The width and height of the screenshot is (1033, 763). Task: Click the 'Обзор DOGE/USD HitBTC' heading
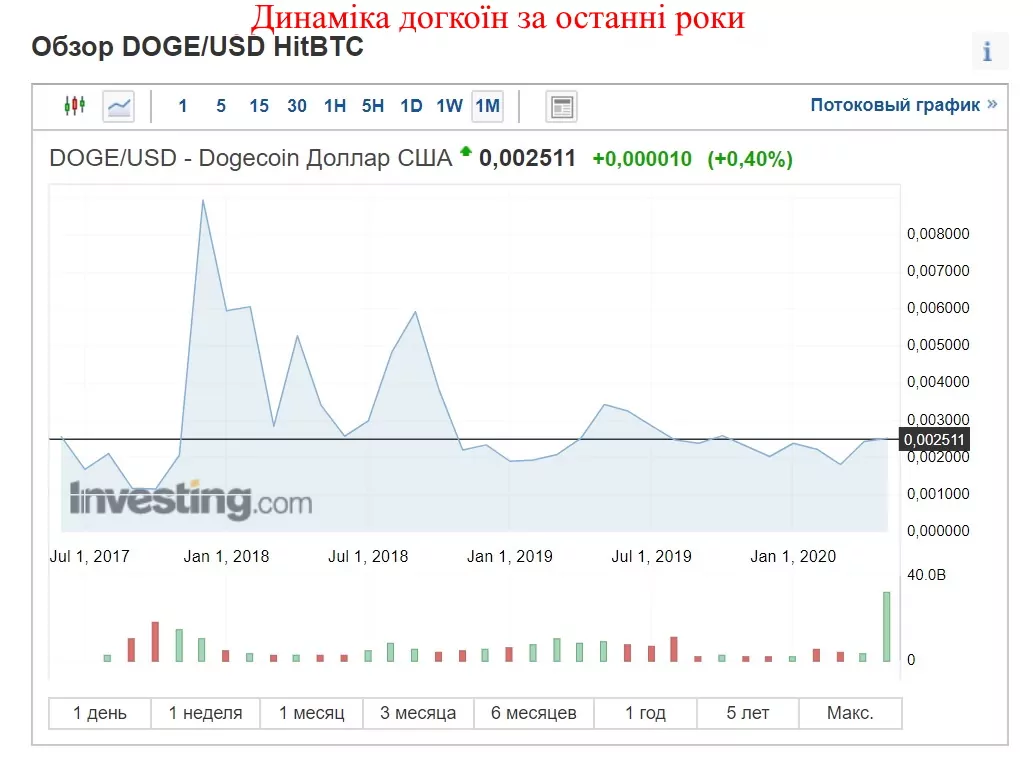point(198,47)
